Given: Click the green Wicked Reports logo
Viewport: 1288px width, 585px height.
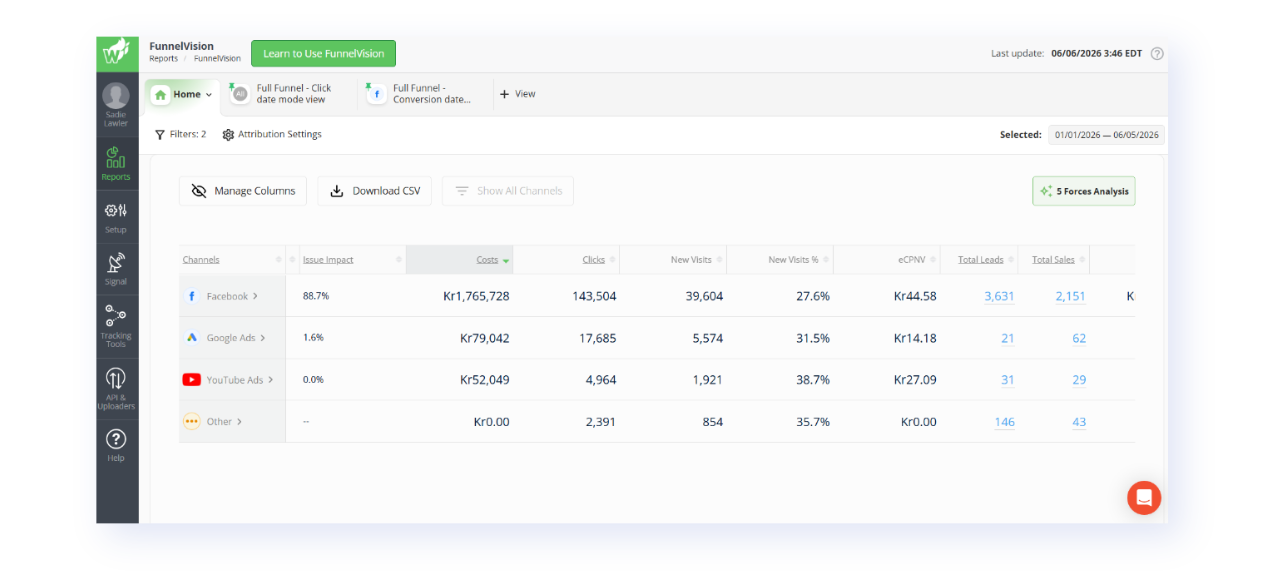Looking at the screenshot, I should (x=117, y=54).
